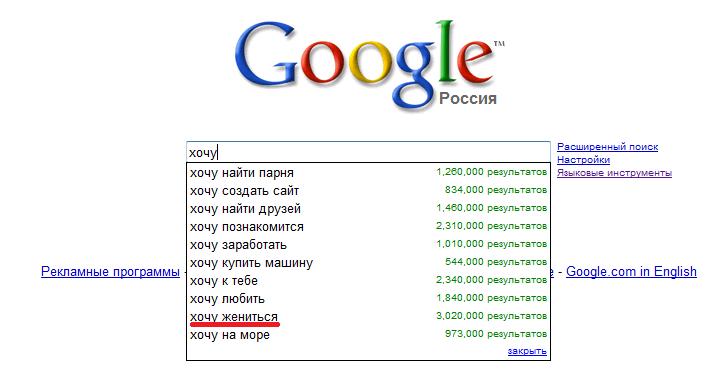Image resolution: width=722 pixels, height=382 pixels.
Task: Choose suggestion 'хочу на море'
Action: [x=368, y=335]
